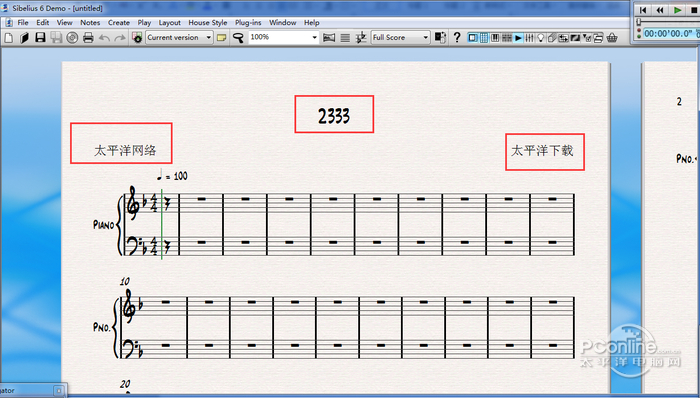Create a new score with New icon
700x398 pixels.
8,38
